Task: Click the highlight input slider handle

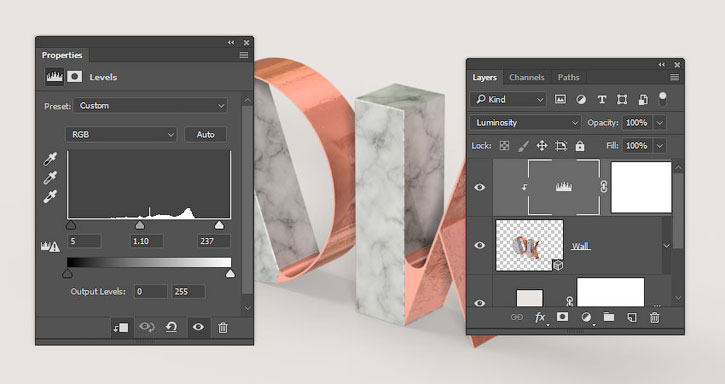Action: tap(219, 225)
